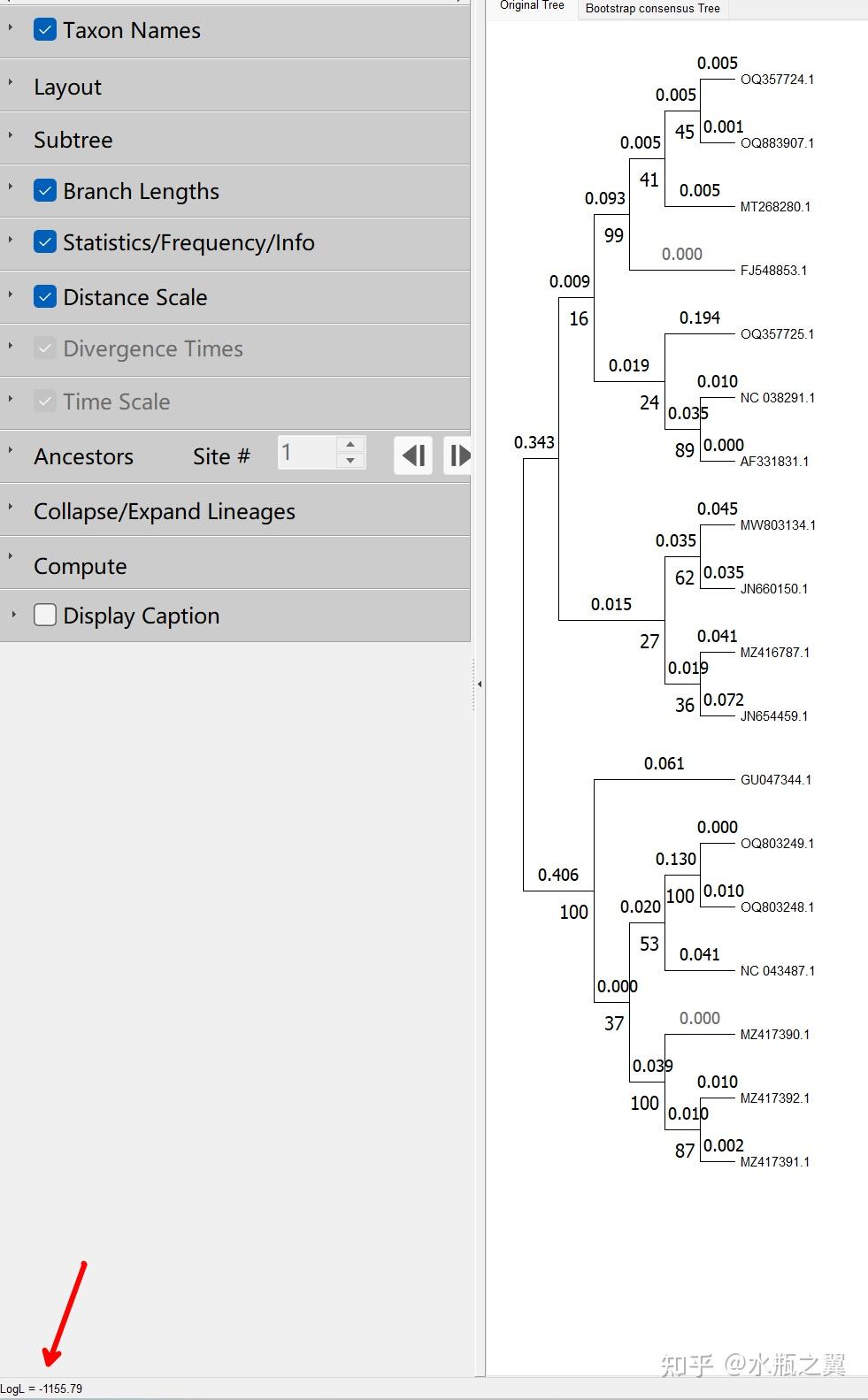Select taxon MZ417392.1 in the tree
Screen dimensions: 868x1400
point(775,1098)
